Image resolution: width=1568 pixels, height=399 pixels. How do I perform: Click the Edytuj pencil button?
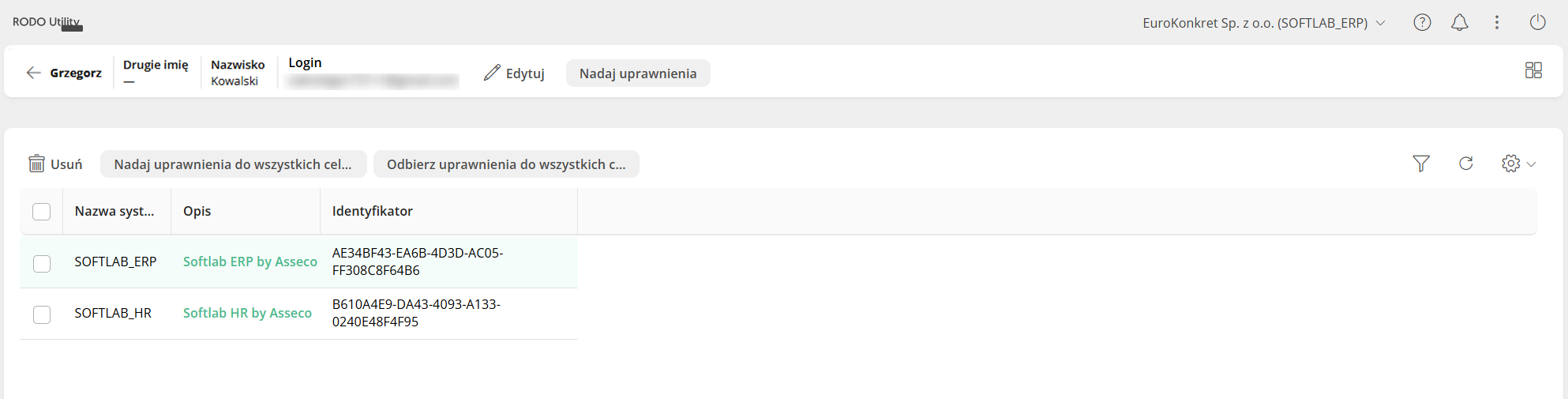point(514,73)
